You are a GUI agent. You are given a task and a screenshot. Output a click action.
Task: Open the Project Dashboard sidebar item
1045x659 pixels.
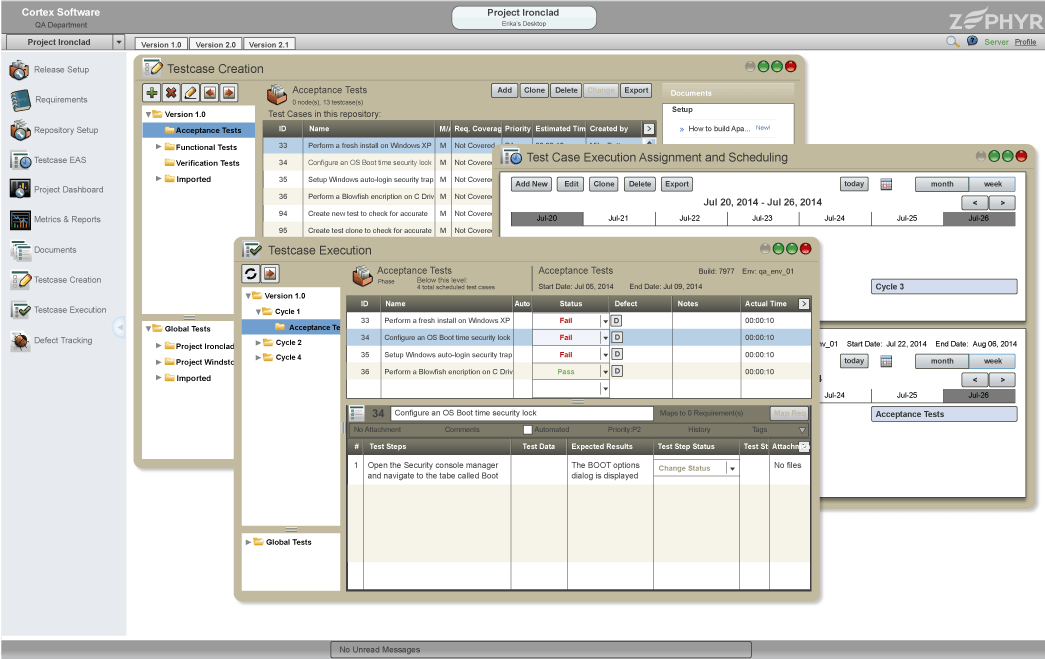tap(57, 189)
